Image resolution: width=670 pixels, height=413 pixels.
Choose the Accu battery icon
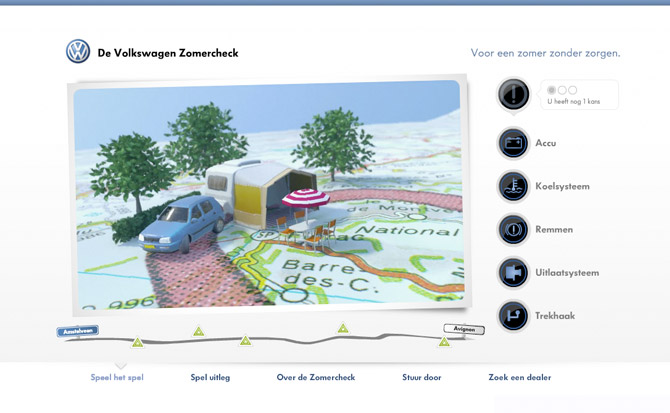[513, 143]
